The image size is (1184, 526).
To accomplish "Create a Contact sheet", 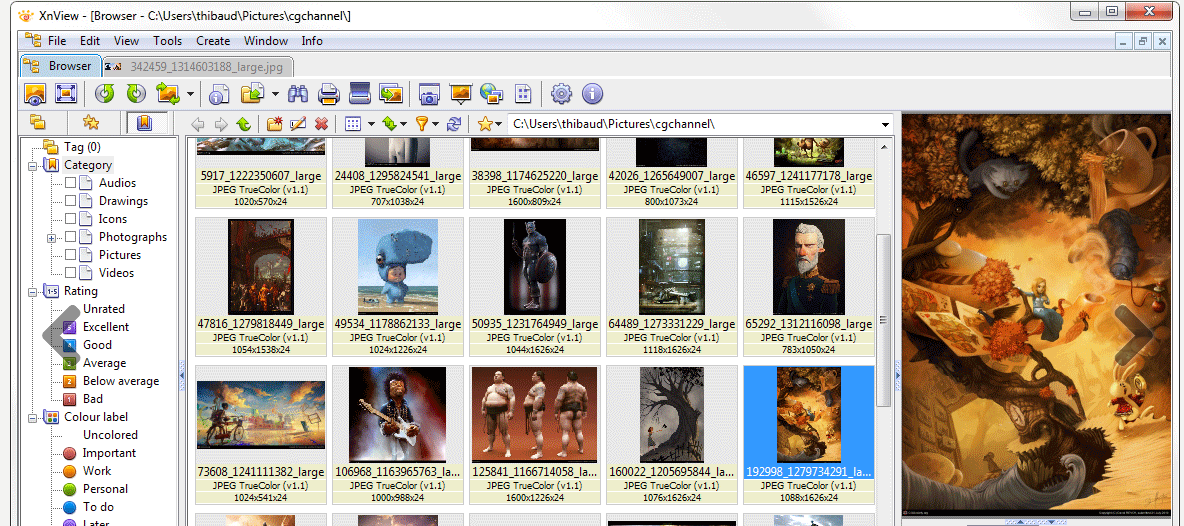I will tap(523, 94).
